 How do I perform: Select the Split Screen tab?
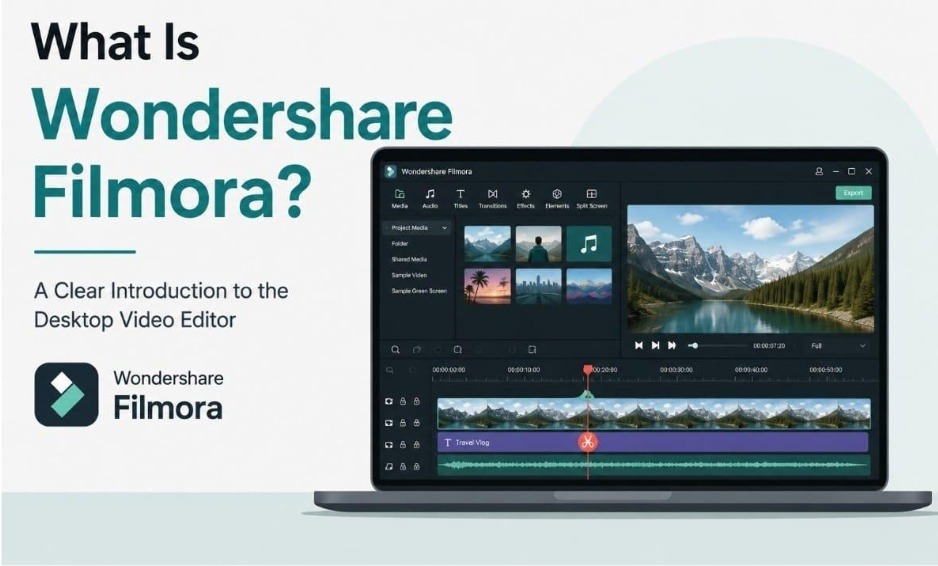592,199
